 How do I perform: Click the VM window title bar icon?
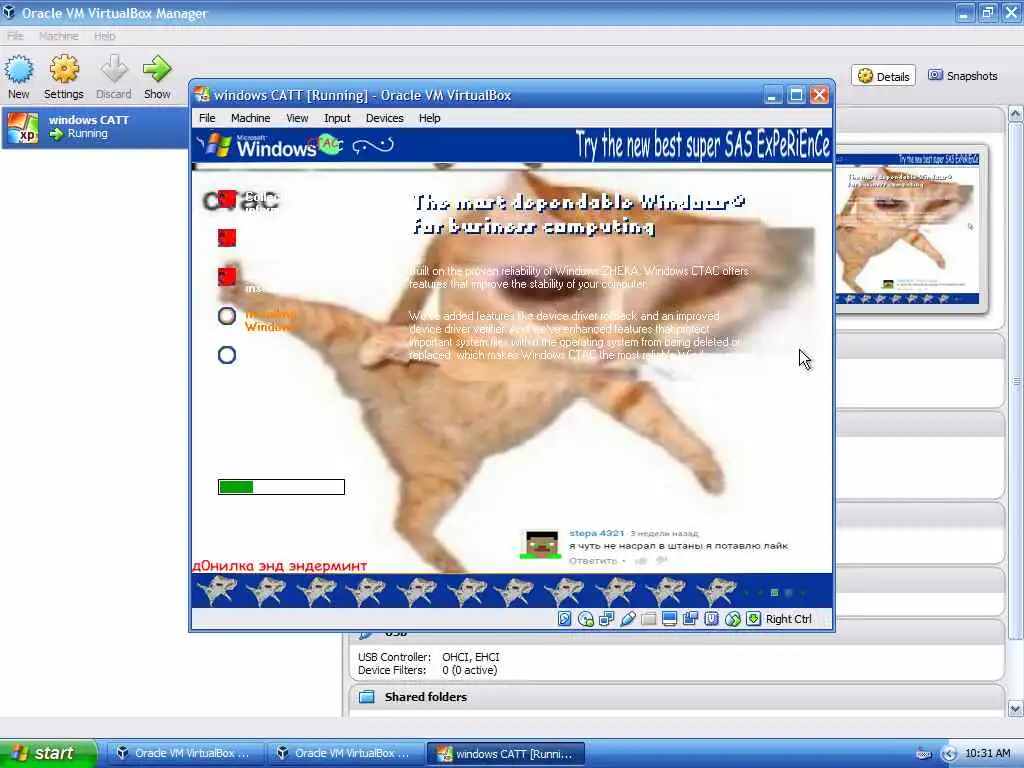coord(202,95)
